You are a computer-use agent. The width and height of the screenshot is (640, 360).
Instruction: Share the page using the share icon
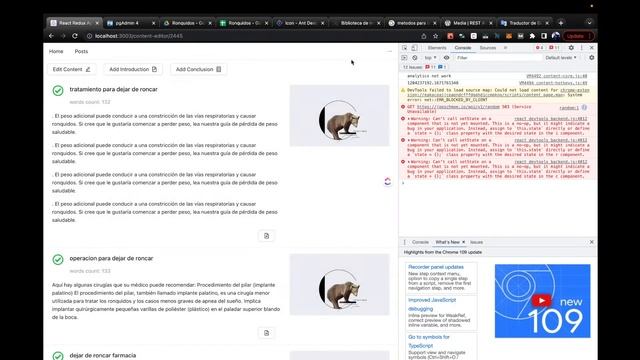pyautogui.click(x=424, y=36)
